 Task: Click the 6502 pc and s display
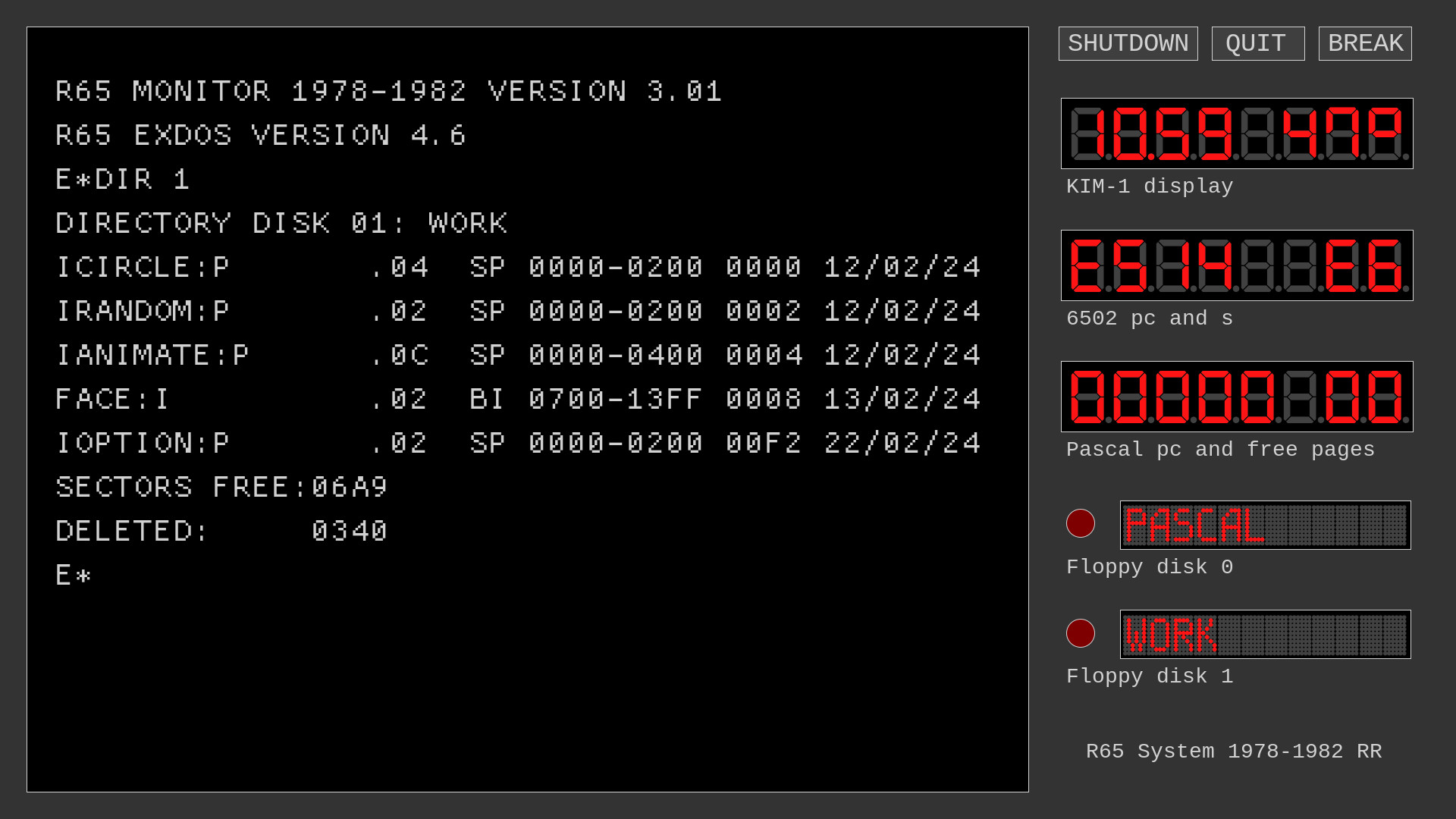(1237, 265)
